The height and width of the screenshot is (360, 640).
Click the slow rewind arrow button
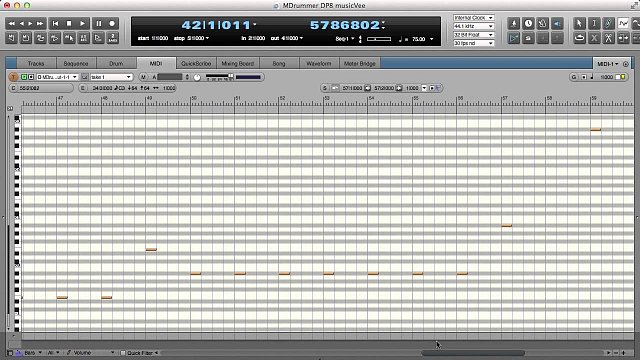tap(22, 24)
